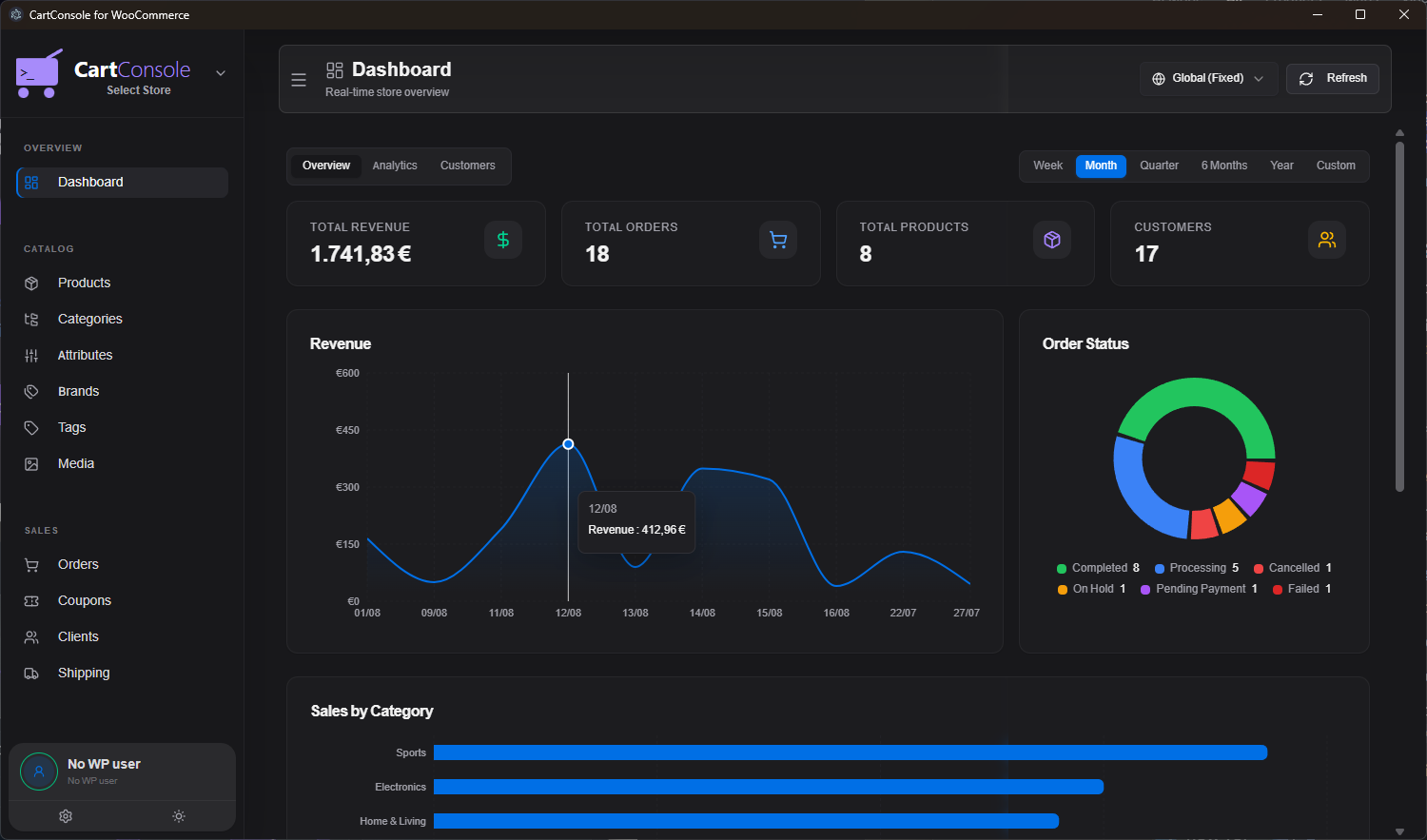Click the Orders cart icon in the sidebar
The image size is (1427, 840).
[31, 565]
